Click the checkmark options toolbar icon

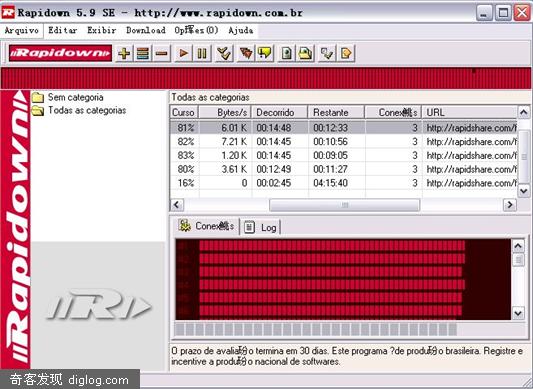click(327, 53)
